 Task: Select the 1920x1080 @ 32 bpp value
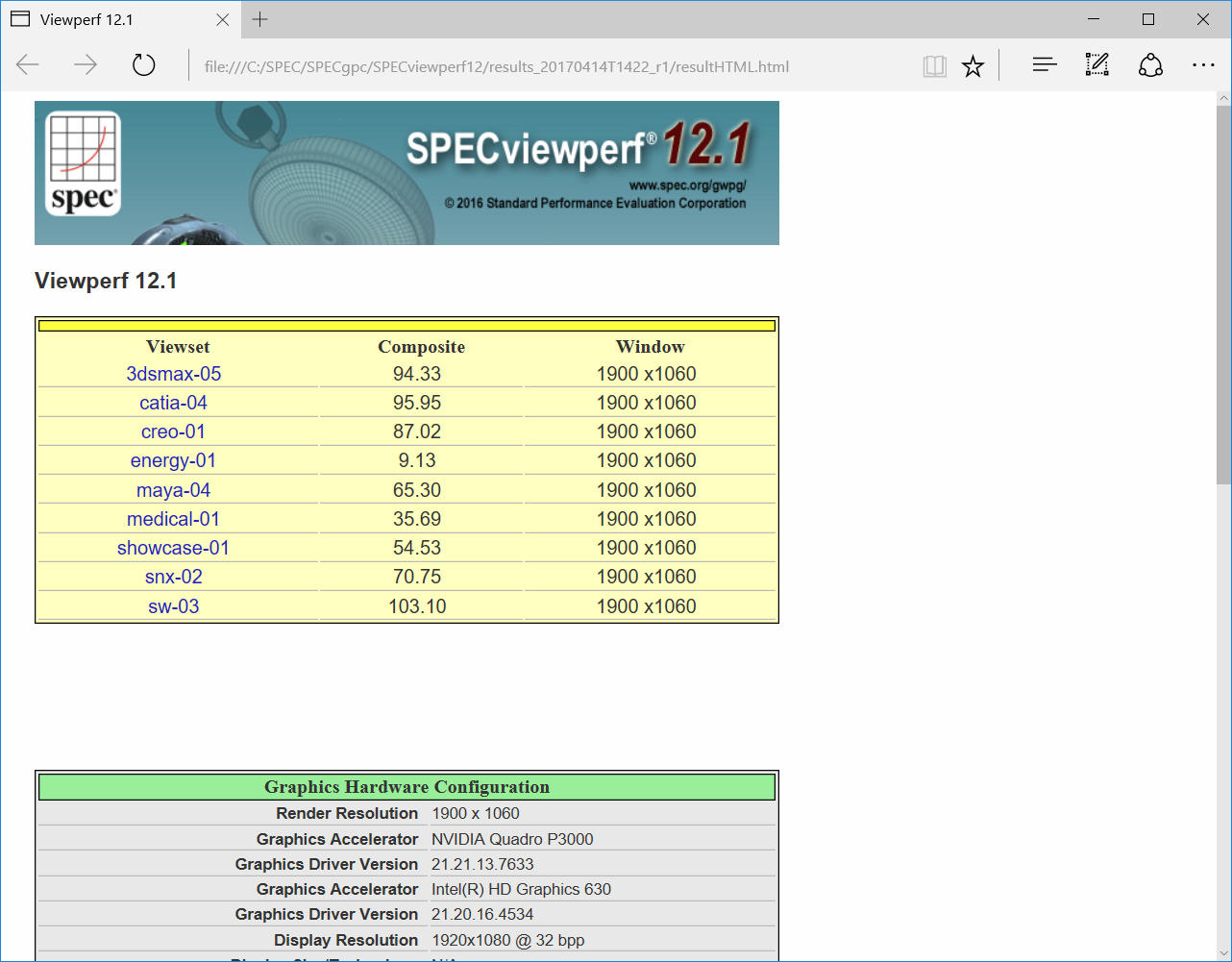[507, 940]
